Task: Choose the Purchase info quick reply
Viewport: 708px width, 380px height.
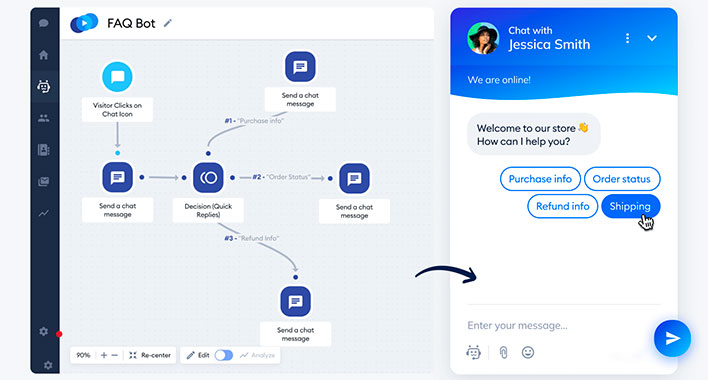Action: tap(540, 179)
